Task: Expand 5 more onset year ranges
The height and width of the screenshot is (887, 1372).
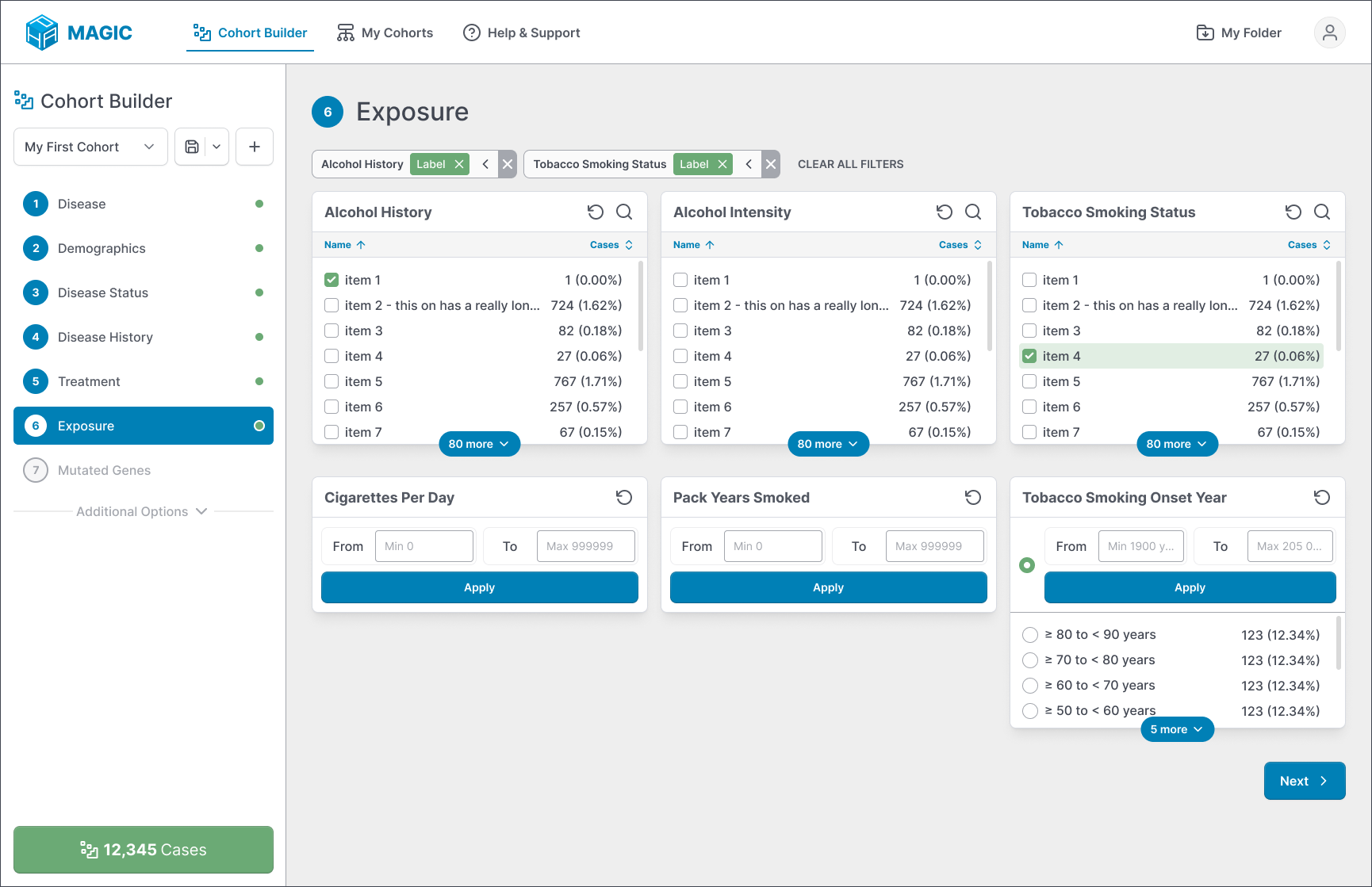Action: 1177,729
